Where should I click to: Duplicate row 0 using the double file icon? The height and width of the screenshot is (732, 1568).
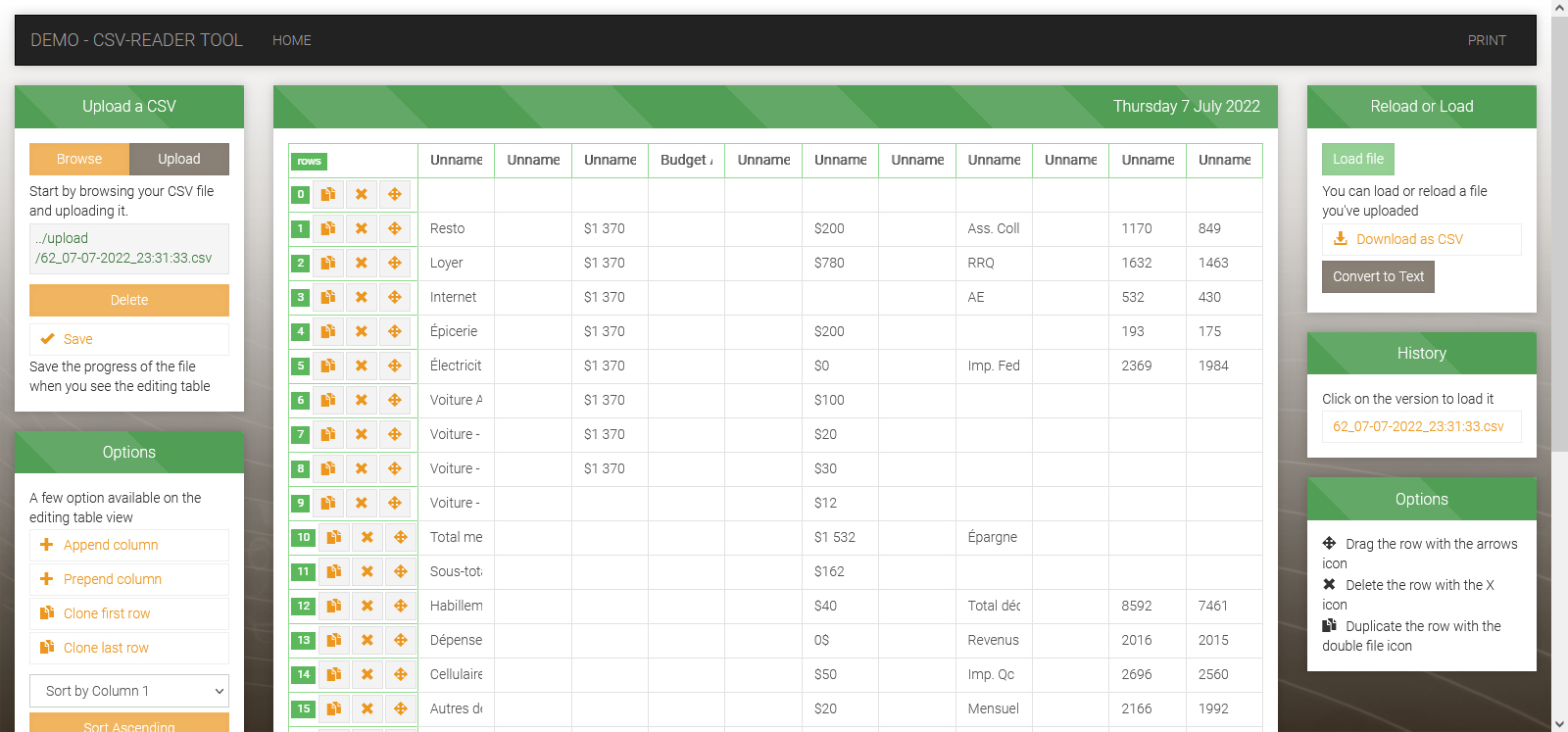pyautogui.click(x=328, y=194)
